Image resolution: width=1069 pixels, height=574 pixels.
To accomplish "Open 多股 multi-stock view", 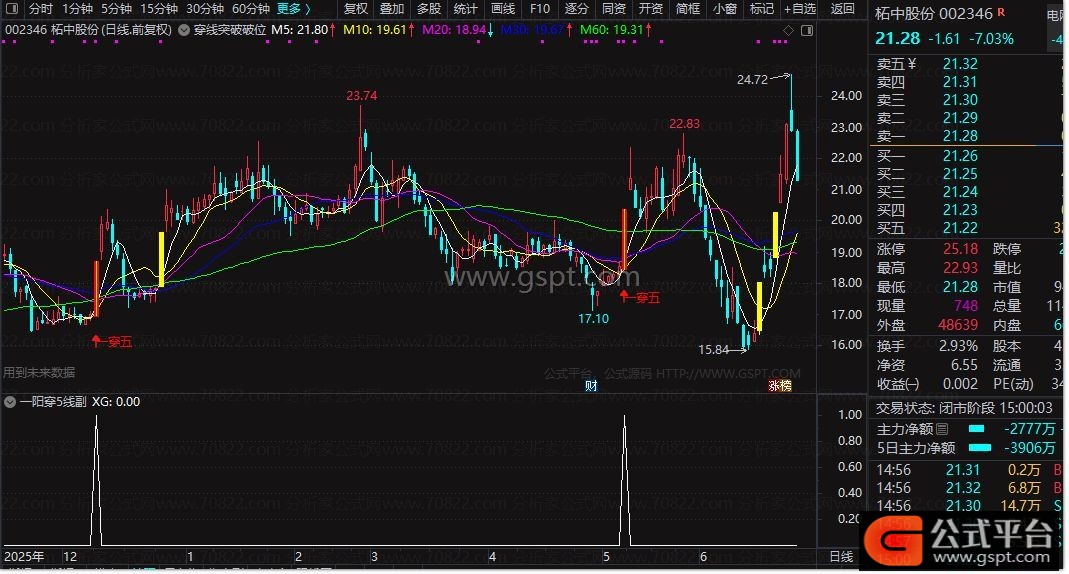I will 429,9.
